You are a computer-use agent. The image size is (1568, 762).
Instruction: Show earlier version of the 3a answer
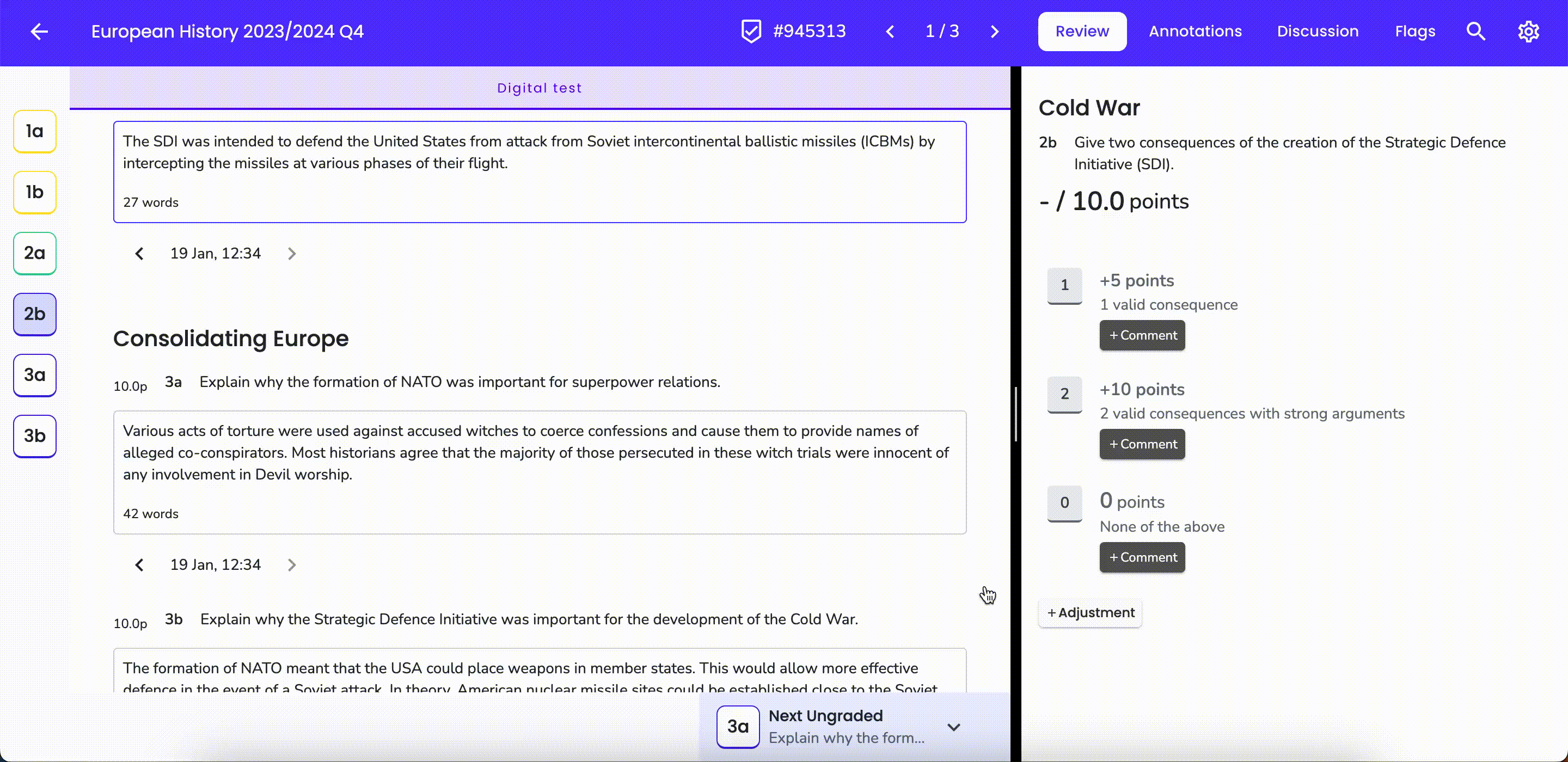pyautogui.click(x=139, y=565)
